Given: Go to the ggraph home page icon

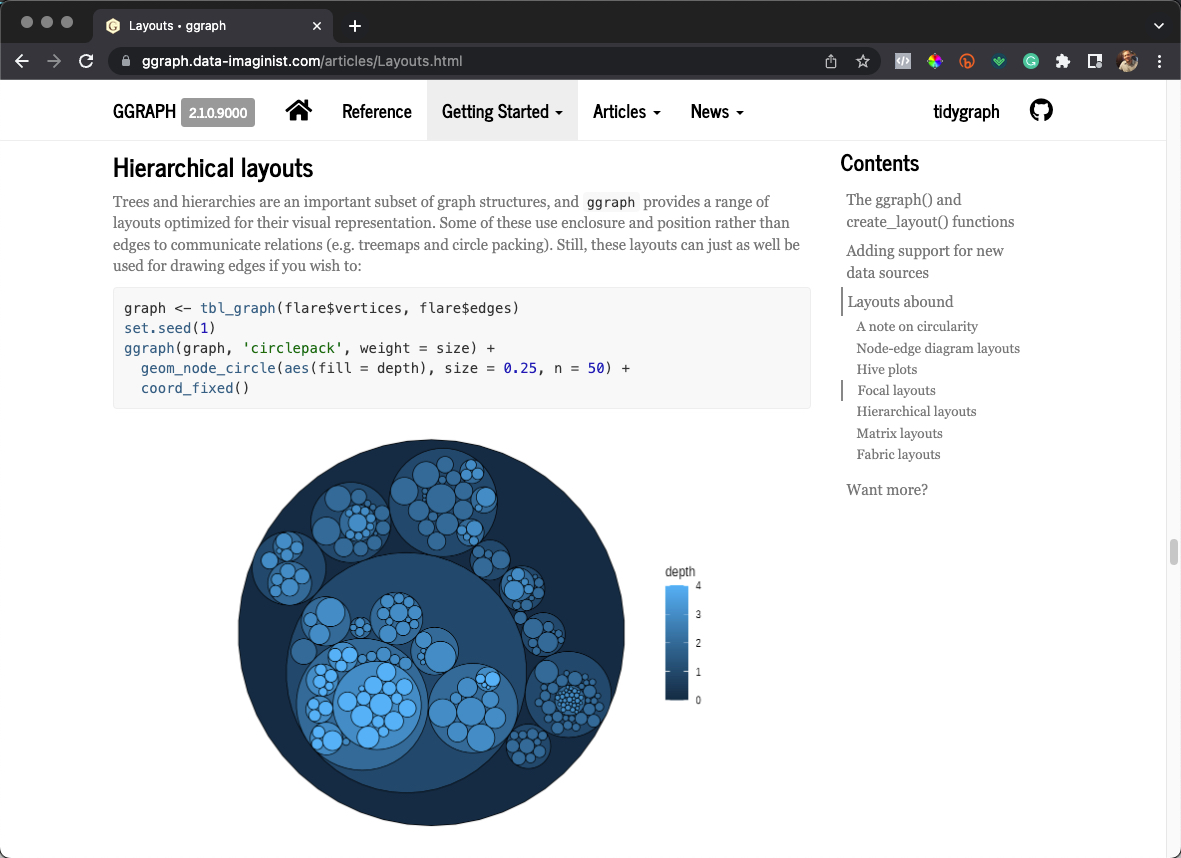Looking at the screenshot, I should pos(298,111).
